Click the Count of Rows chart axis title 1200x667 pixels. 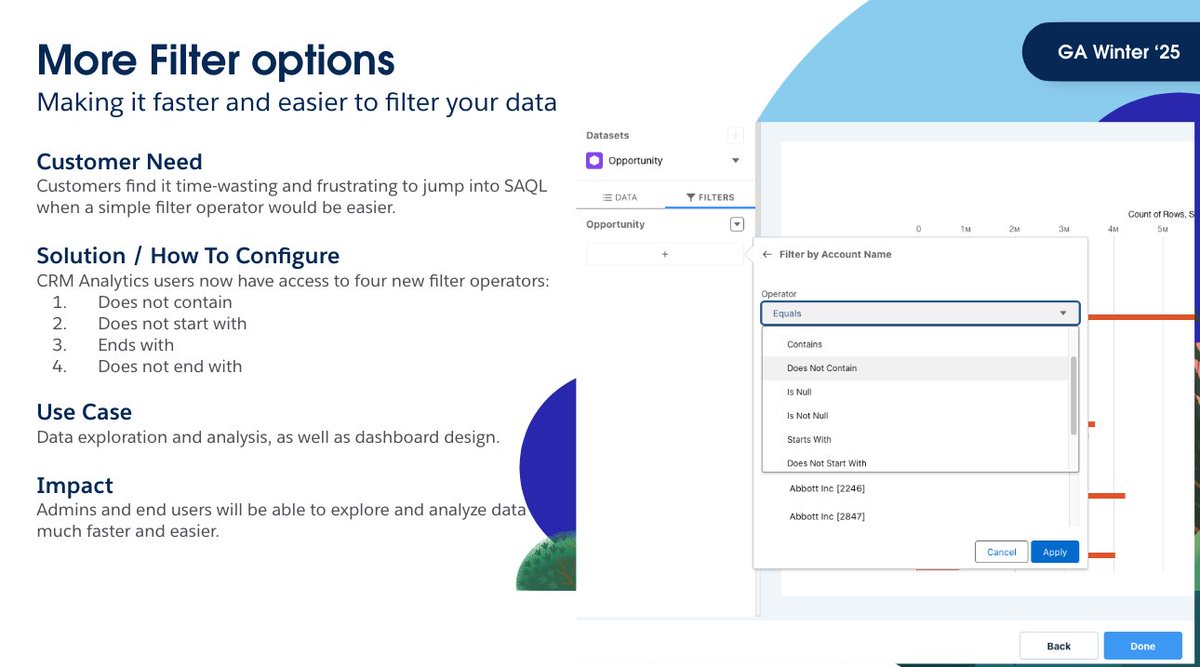(x=1163, y=214)
